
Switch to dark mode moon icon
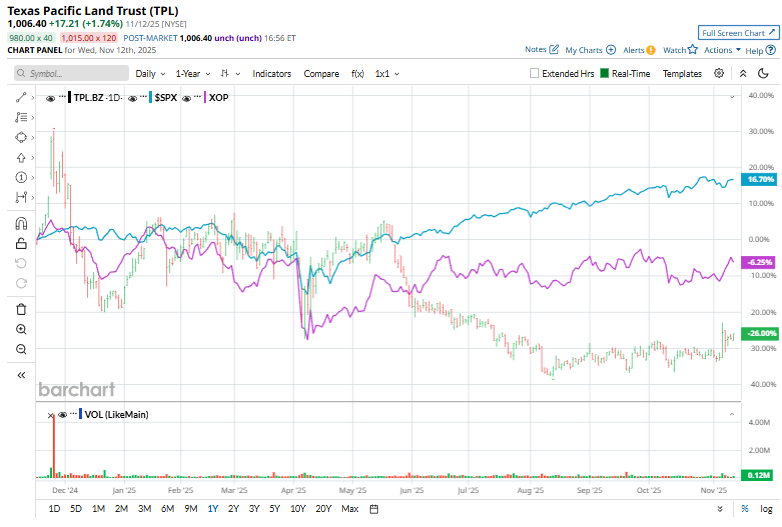pyautogui.click(x=765, y=73)
